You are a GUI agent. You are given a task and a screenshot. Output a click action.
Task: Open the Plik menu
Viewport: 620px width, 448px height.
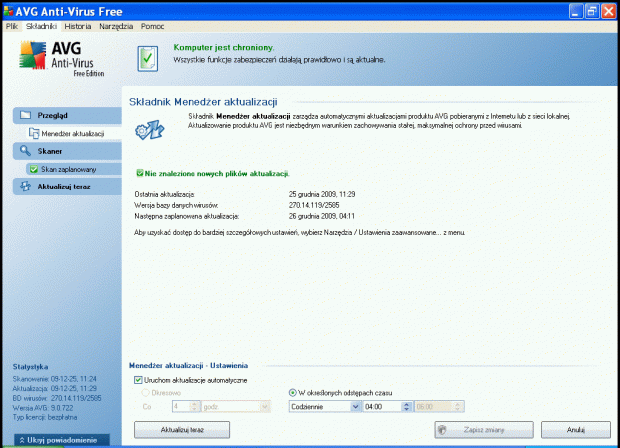(12, 26)
